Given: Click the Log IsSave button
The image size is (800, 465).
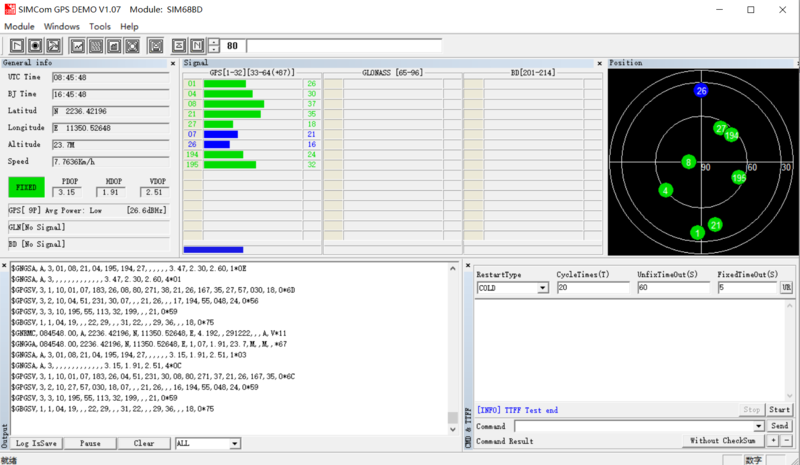Looking at the screenshot, I should (36, 444).
